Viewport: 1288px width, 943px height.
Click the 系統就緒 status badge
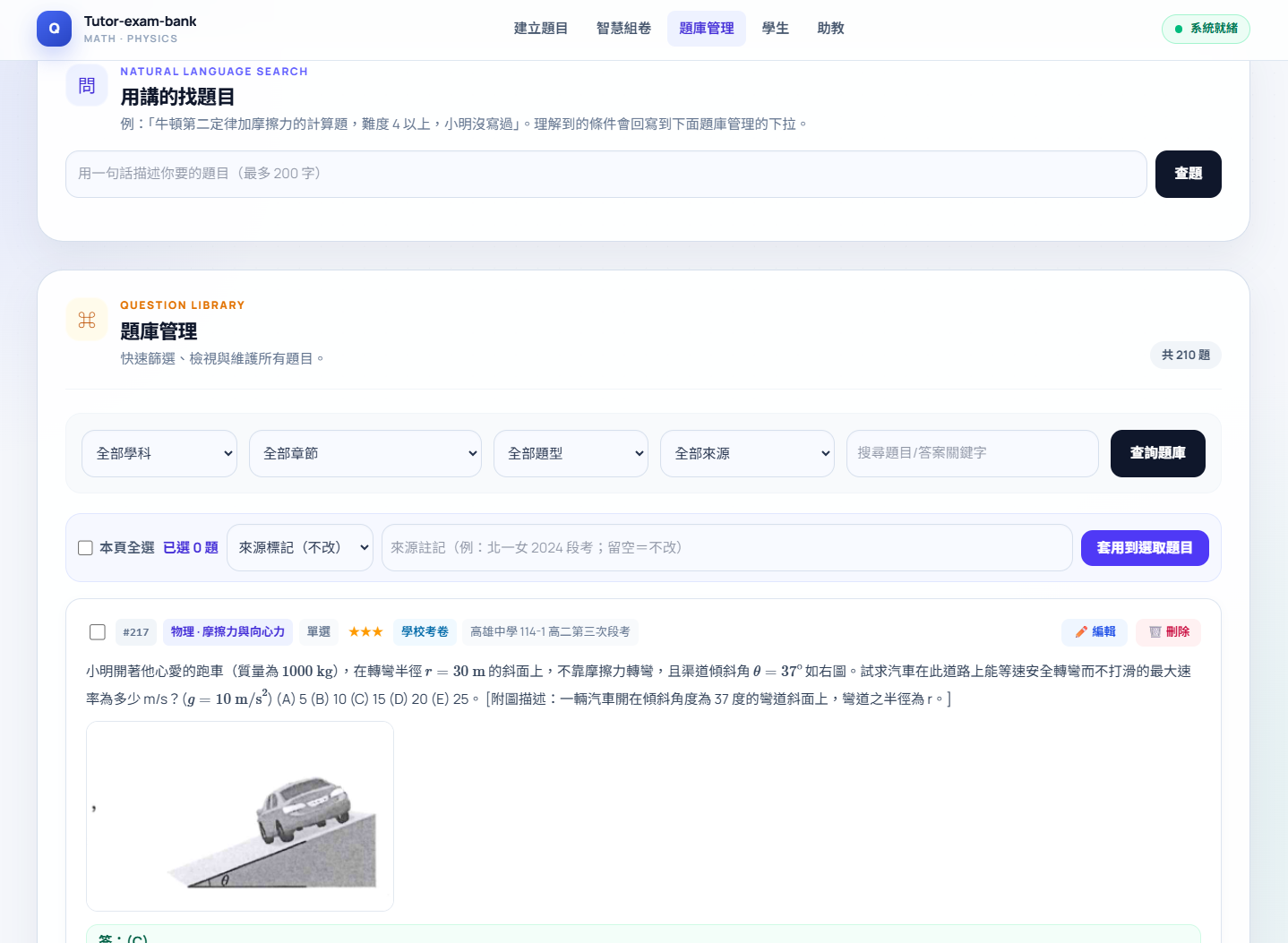click(1206, 29)
